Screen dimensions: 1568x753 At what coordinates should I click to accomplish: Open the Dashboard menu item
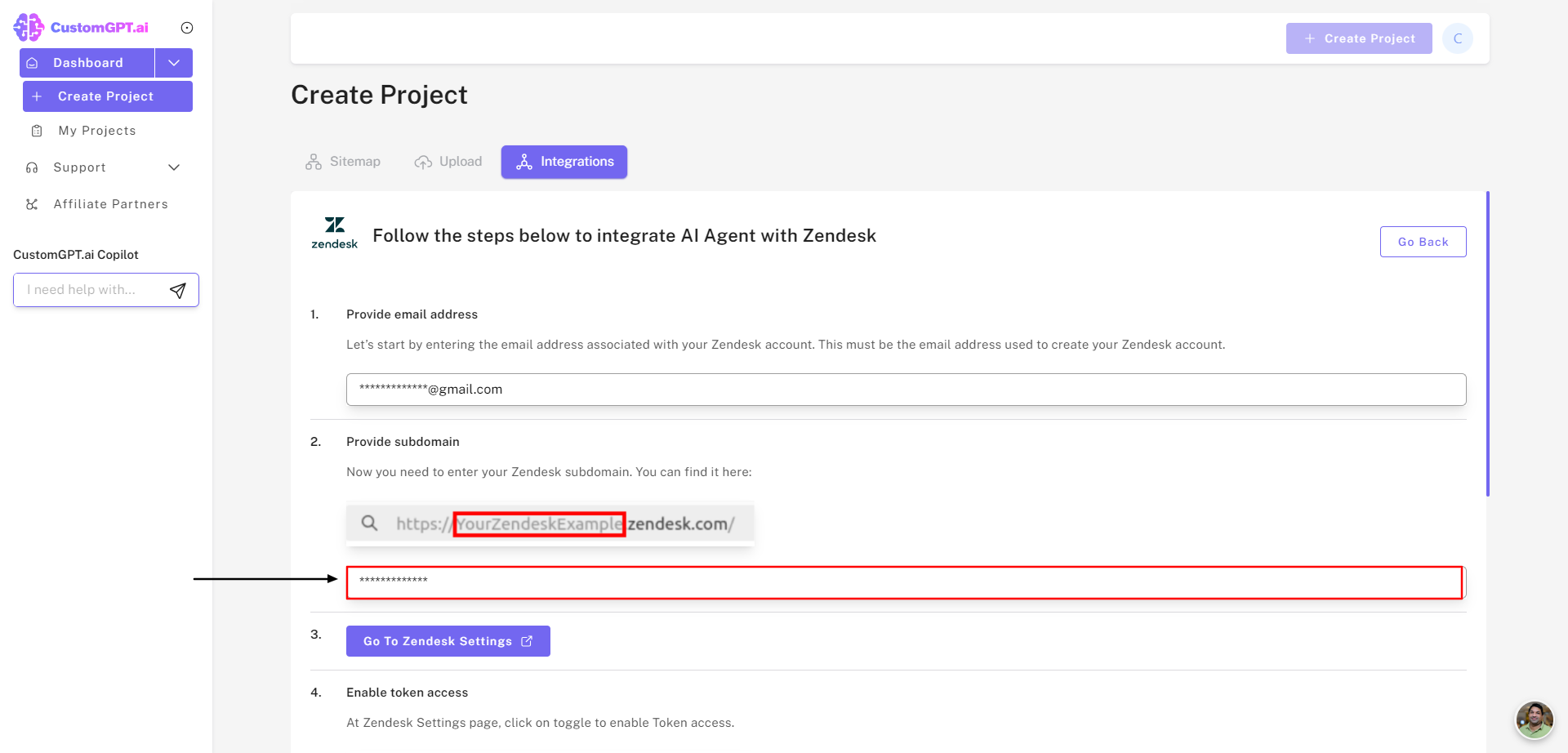click(x=87, y=63)
